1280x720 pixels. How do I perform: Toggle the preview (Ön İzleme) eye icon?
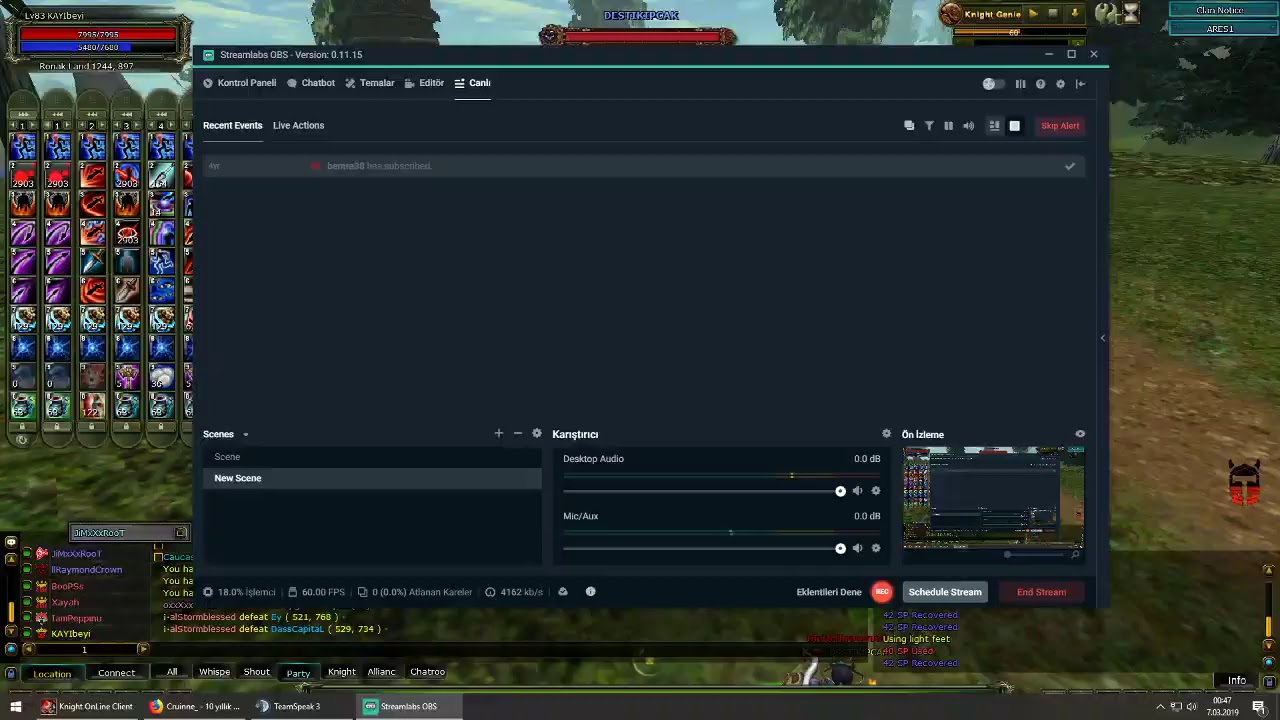click(1080, 434)
